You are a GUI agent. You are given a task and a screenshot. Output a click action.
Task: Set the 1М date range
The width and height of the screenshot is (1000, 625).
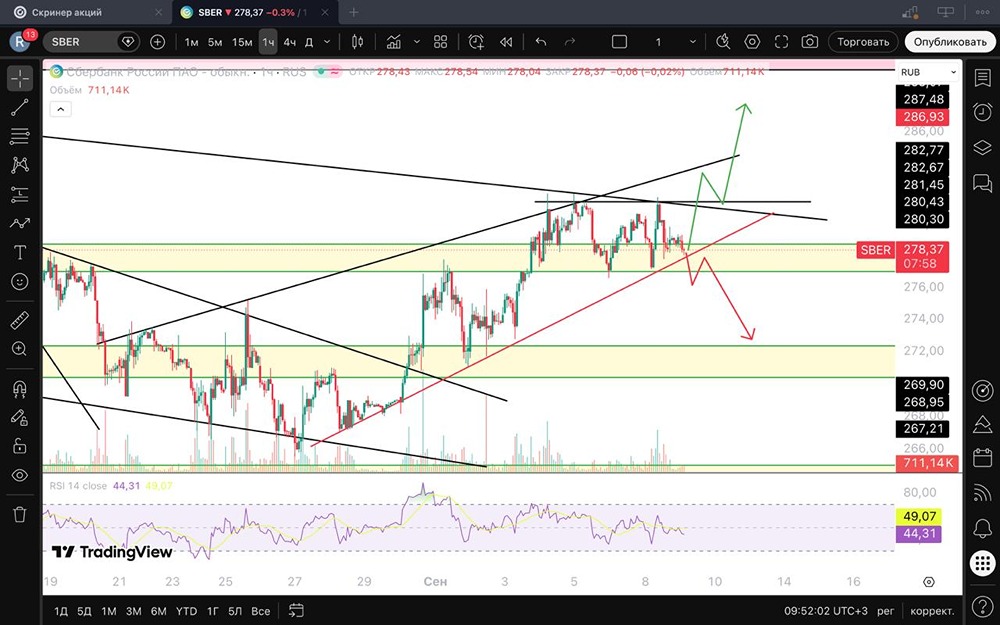(x=109, y=611)
